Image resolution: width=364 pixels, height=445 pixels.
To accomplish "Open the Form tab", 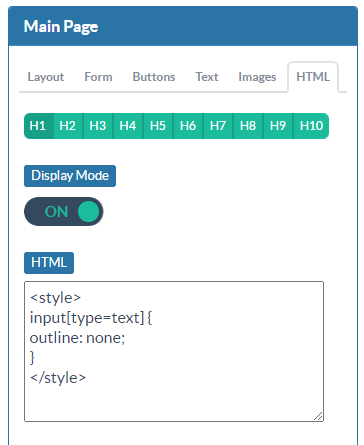I will 98,77.
